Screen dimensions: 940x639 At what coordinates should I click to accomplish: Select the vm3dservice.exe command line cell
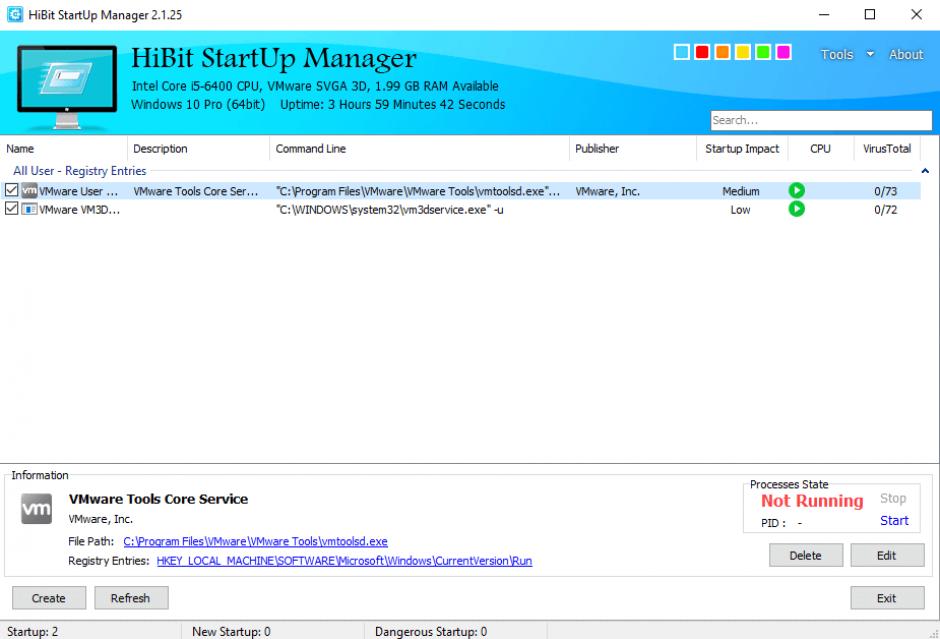(390, 210)
